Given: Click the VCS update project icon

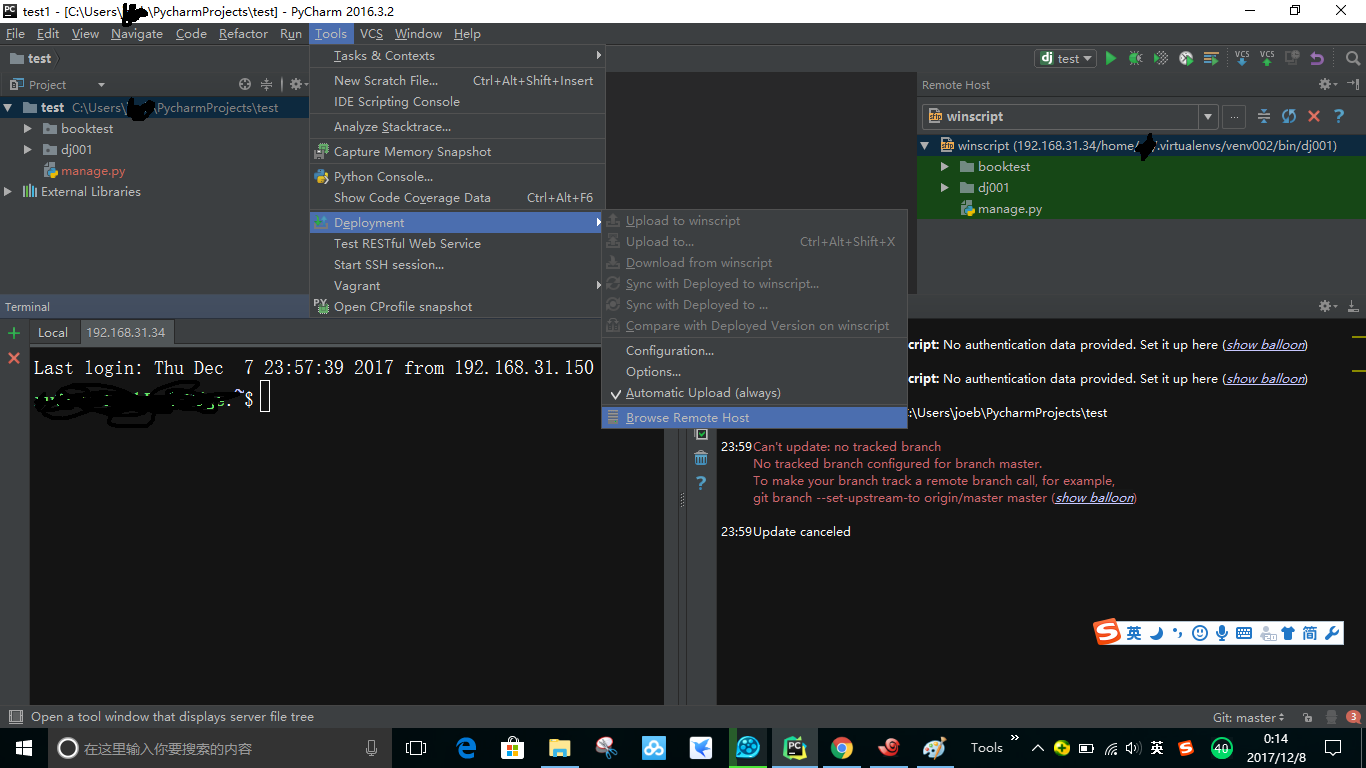Looking at the screenshot, I should (x=1242, y=58).
